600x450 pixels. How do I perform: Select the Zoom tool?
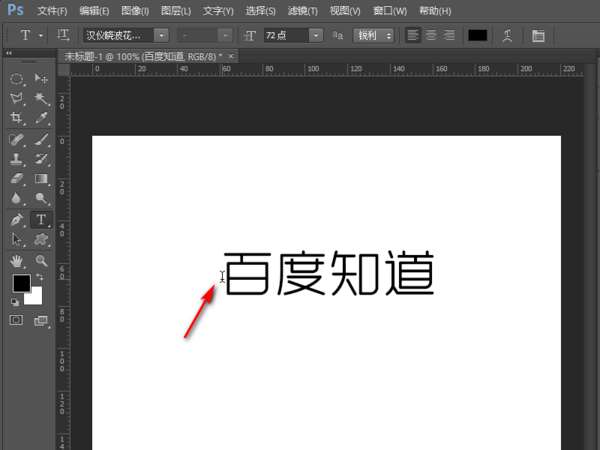41,261
